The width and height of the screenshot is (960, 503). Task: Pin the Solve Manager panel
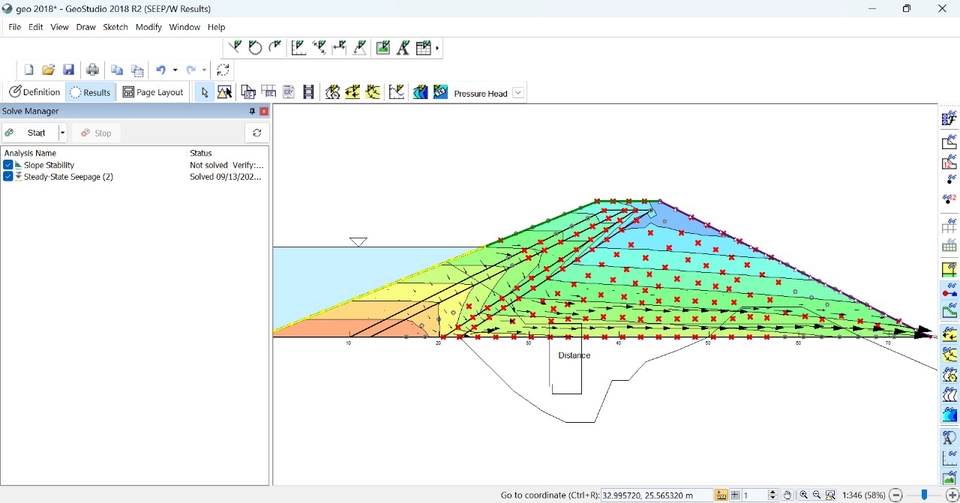[x=252, y=111]
